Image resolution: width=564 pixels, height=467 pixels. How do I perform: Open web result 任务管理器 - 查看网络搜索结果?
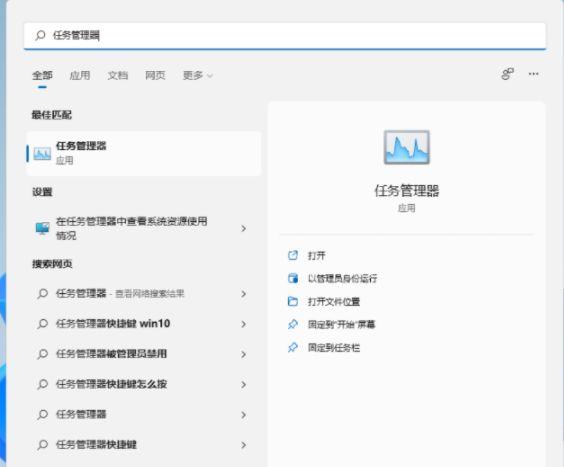point(144,294)
